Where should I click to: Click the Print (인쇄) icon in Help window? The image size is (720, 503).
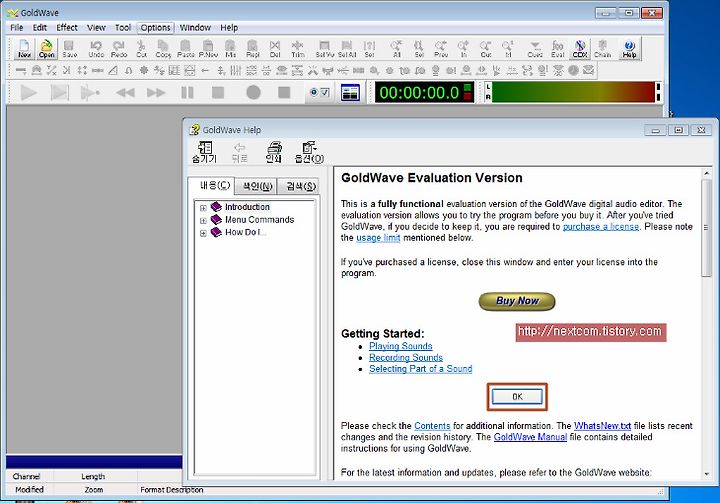coord(274,152)
